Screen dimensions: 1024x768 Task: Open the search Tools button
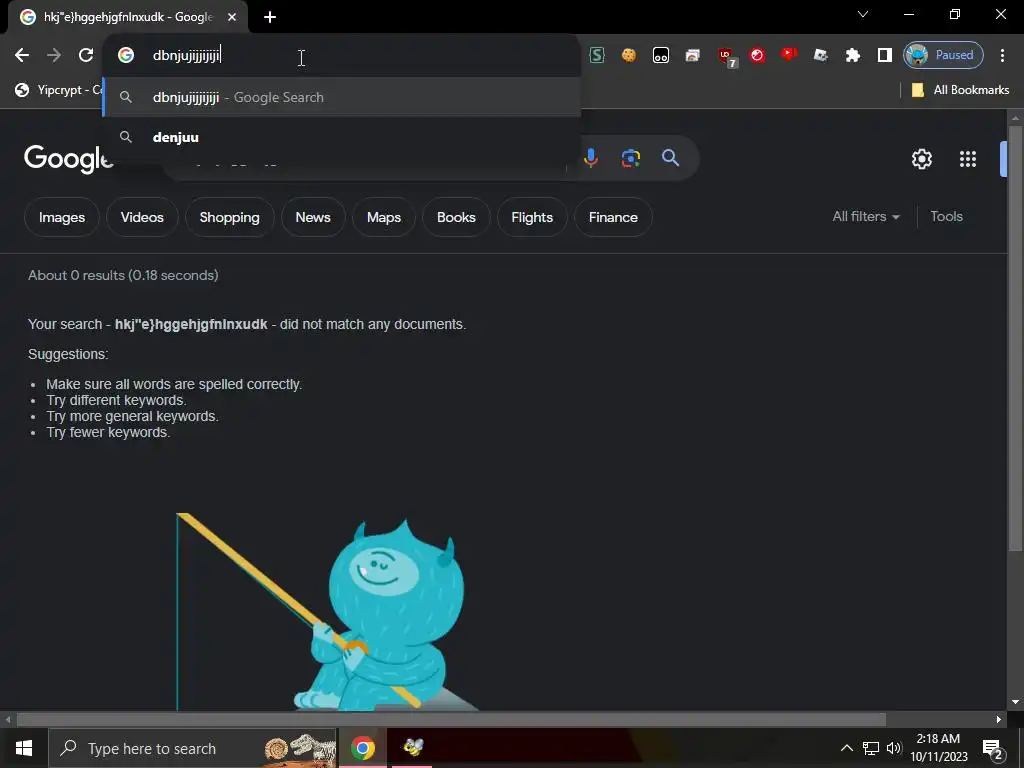pyautogui.click(x=946, y=217)
